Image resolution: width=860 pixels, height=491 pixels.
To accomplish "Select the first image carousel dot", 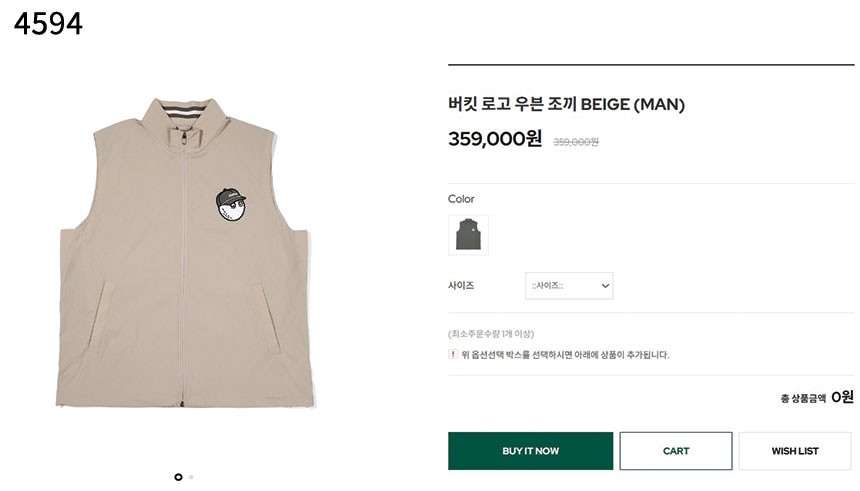I will (178, 477).
